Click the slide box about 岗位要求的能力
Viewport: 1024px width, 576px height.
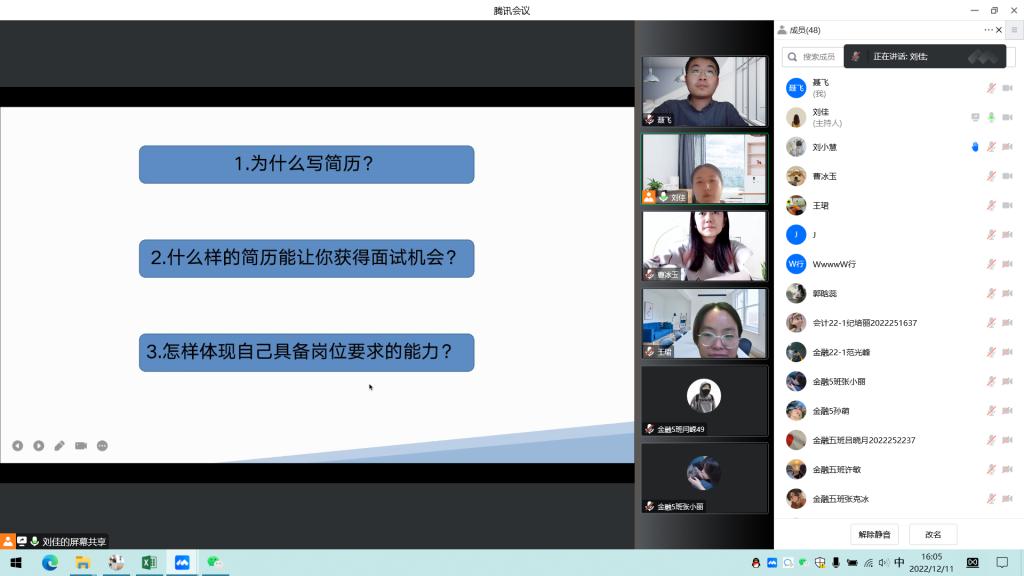pos(306,352)
